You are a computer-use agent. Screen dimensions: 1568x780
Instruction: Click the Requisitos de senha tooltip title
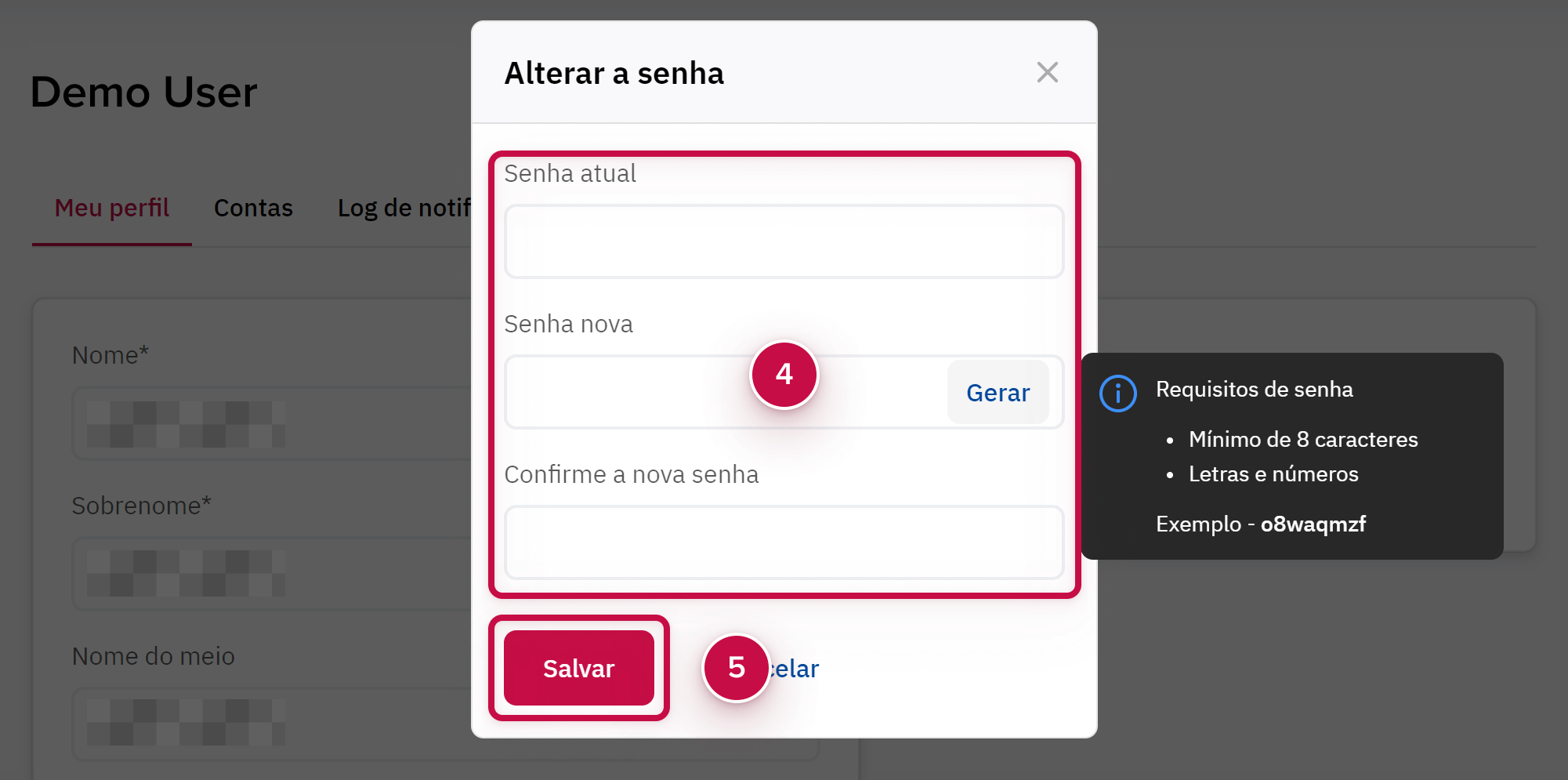(x=1254, y=390)
